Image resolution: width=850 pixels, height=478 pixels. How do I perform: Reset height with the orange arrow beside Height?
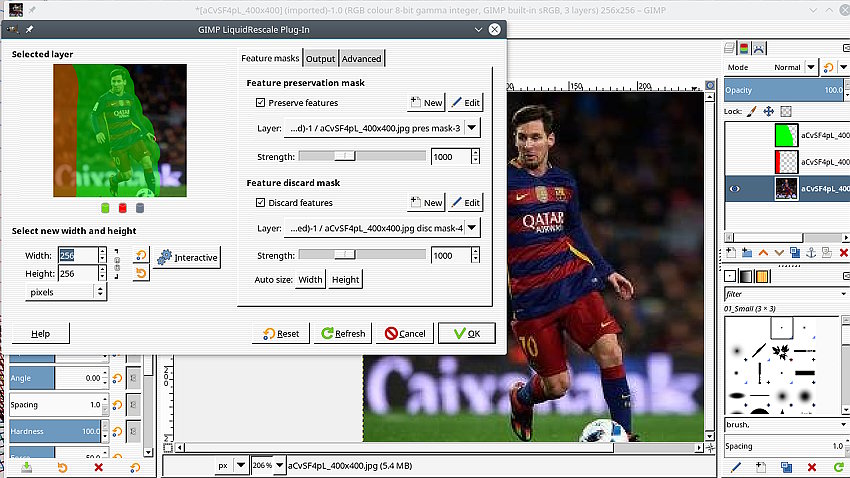point(141,273)
